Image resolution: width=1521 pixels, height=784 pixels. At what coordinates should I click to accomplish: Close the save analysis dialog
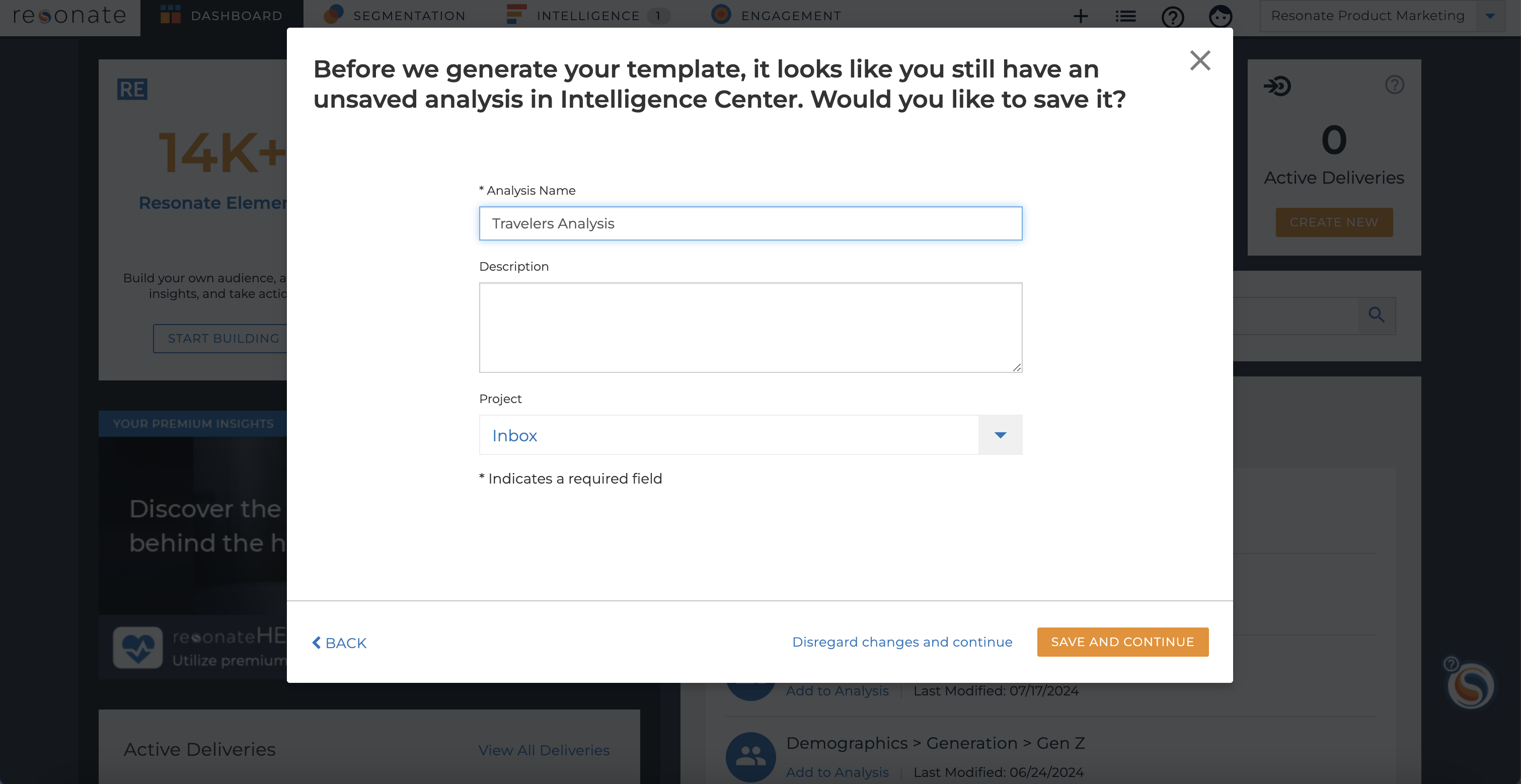click(x=1200, y=60)
